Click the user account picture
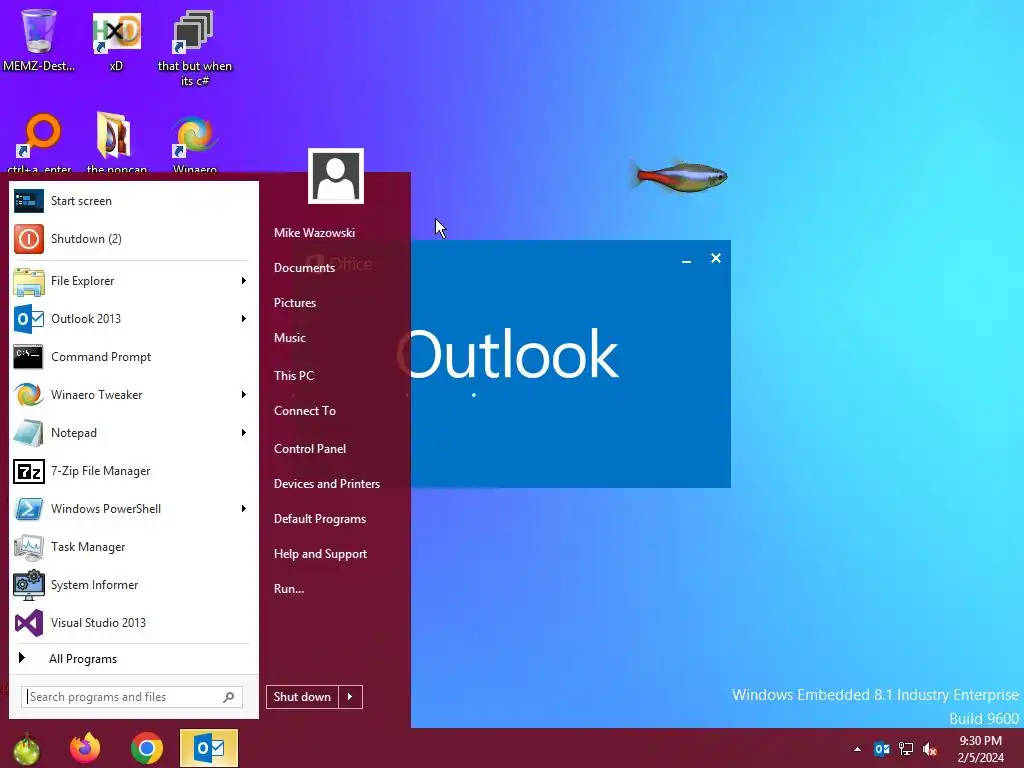1024x768 pixels. pyautogui.click(x=336, y=176)
